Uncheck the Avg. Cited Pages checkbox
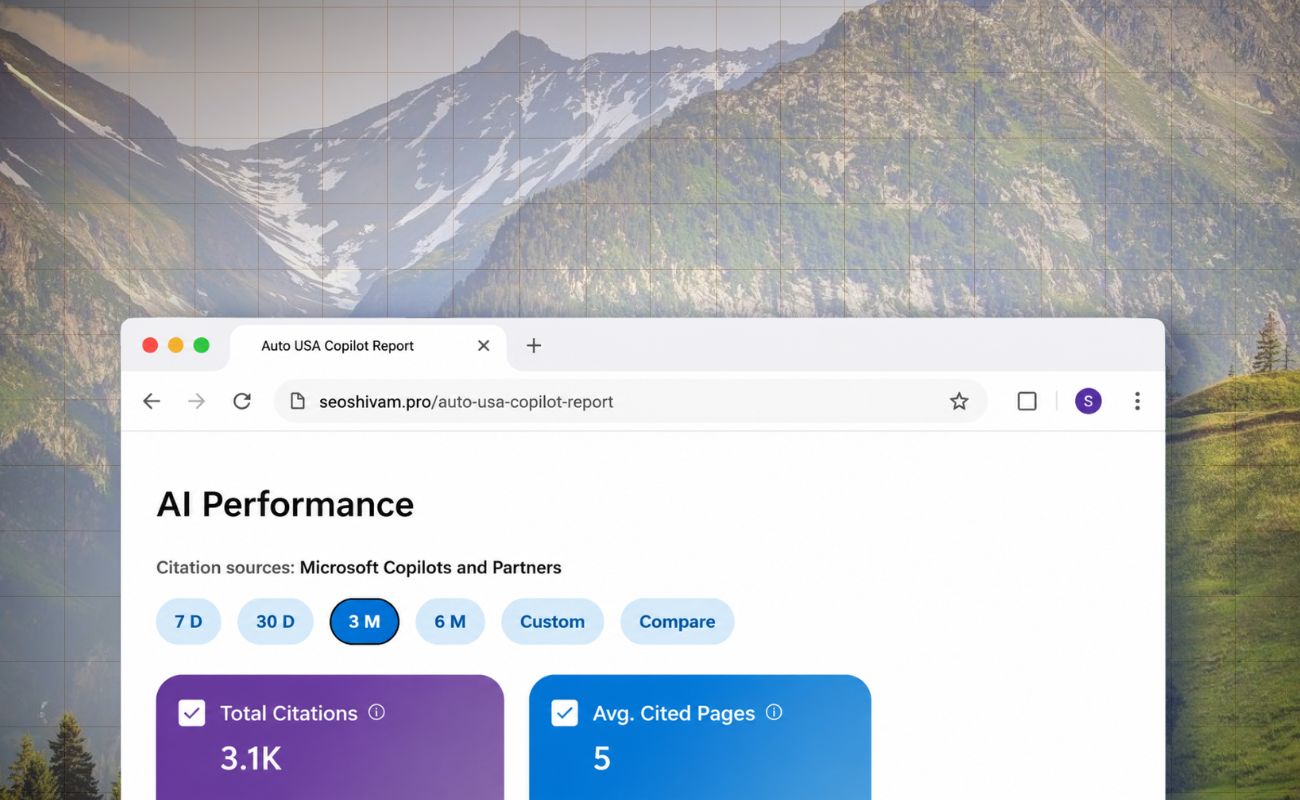 565,713
